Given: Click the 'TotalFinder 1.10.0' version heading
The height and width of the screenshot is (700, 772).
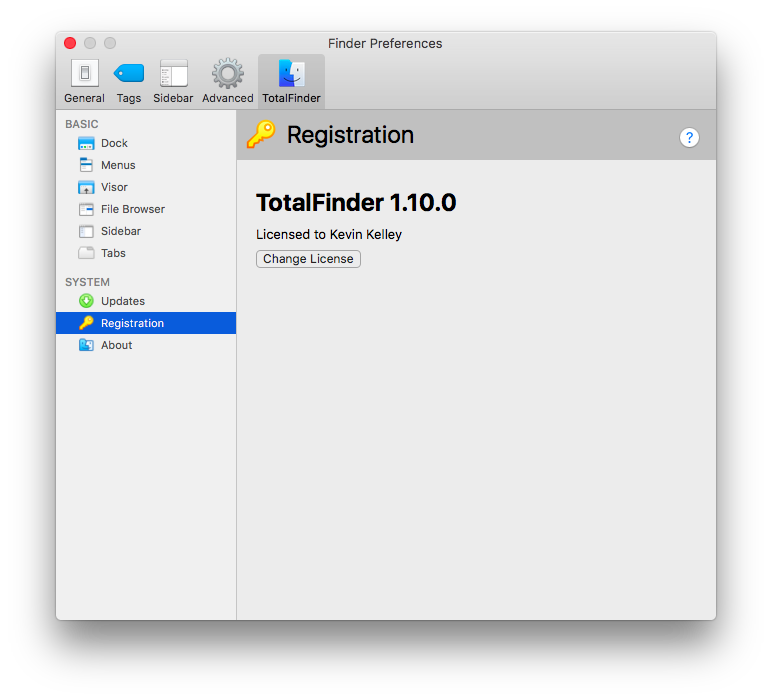Looking at the screenshot, I should (356, 202).
